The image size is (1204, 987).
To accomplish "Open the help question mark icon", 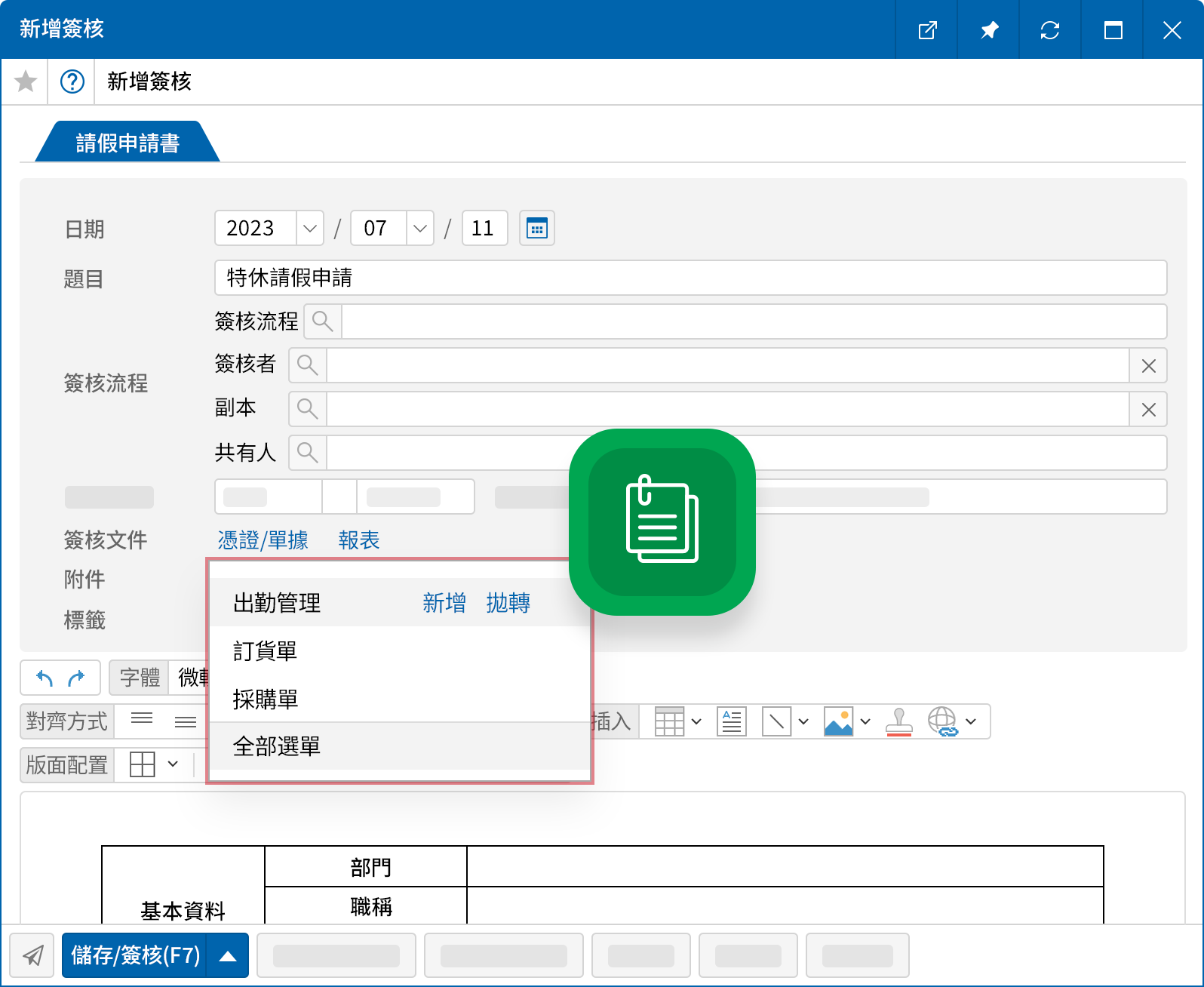I will pos(72,81).
